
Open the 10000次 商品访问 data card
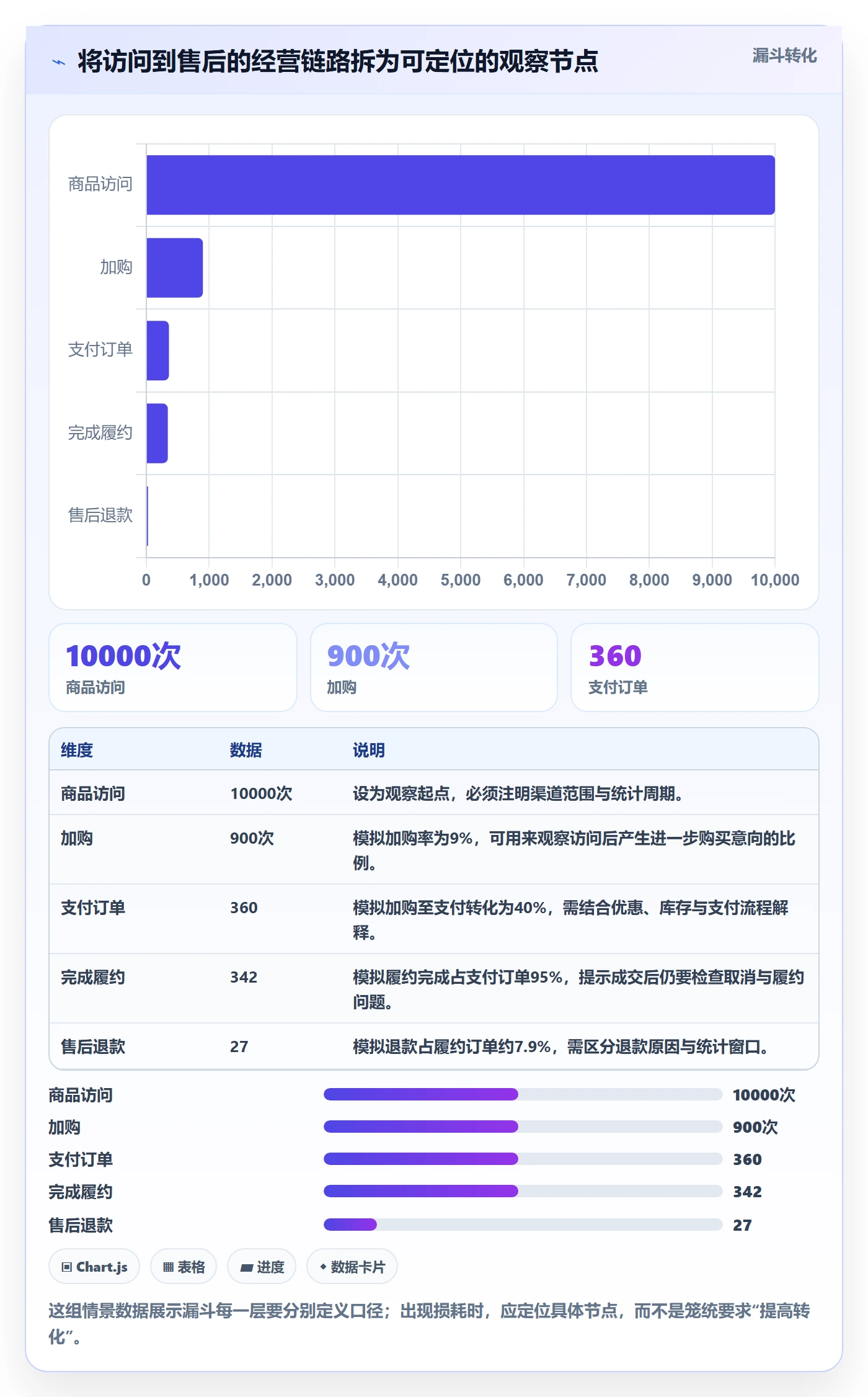pyautogui.click(x=173, y=667)
